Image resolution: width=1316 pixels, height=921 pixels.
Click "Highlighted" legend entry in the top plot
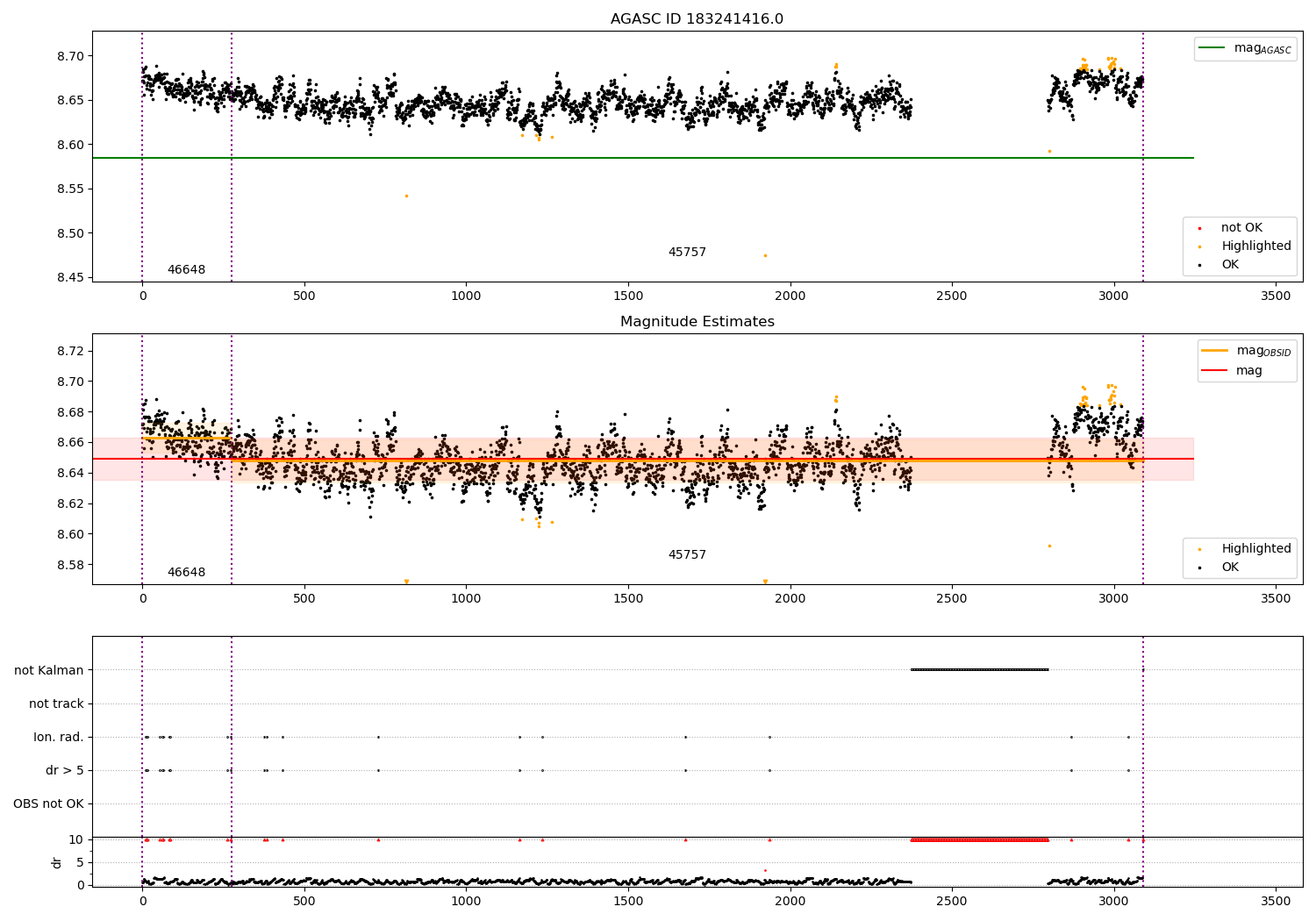pyautogui.click(x=1242, y=246)
